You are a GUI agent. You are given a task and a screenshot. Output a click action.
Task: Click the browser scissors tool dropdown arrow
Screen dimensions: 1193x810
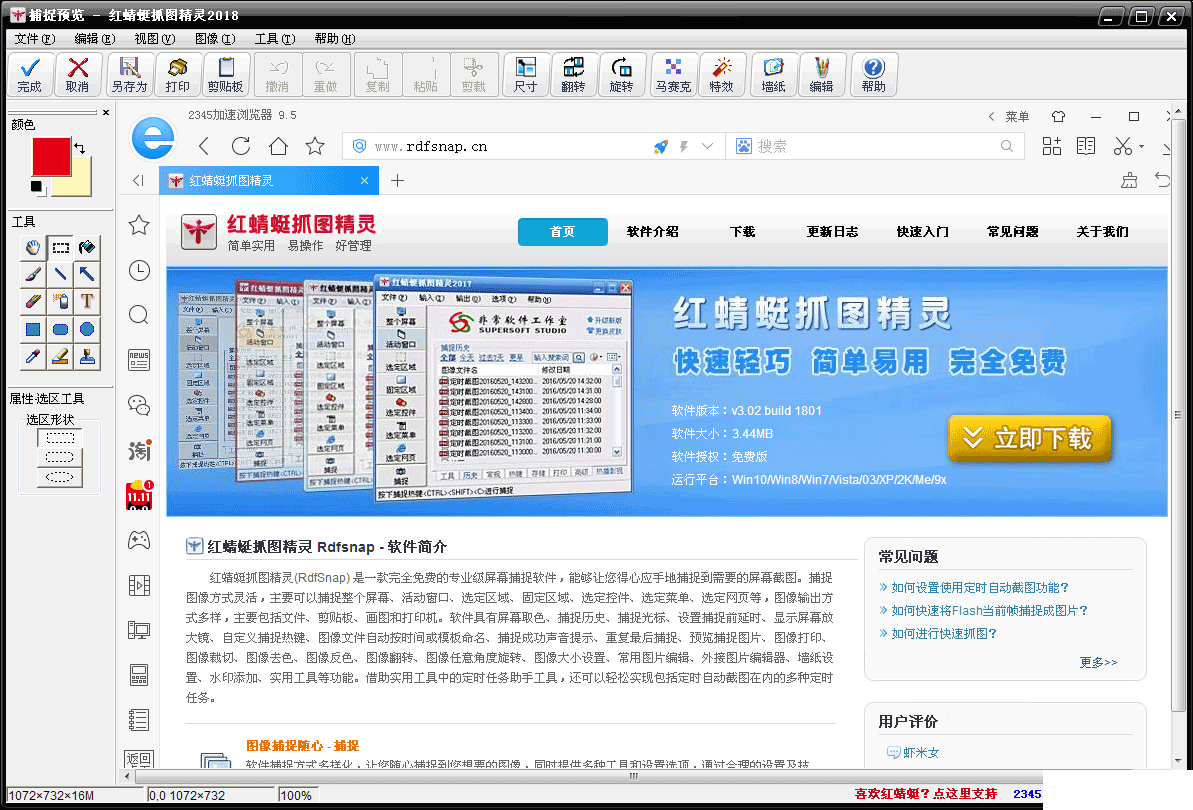point(1141,146)
